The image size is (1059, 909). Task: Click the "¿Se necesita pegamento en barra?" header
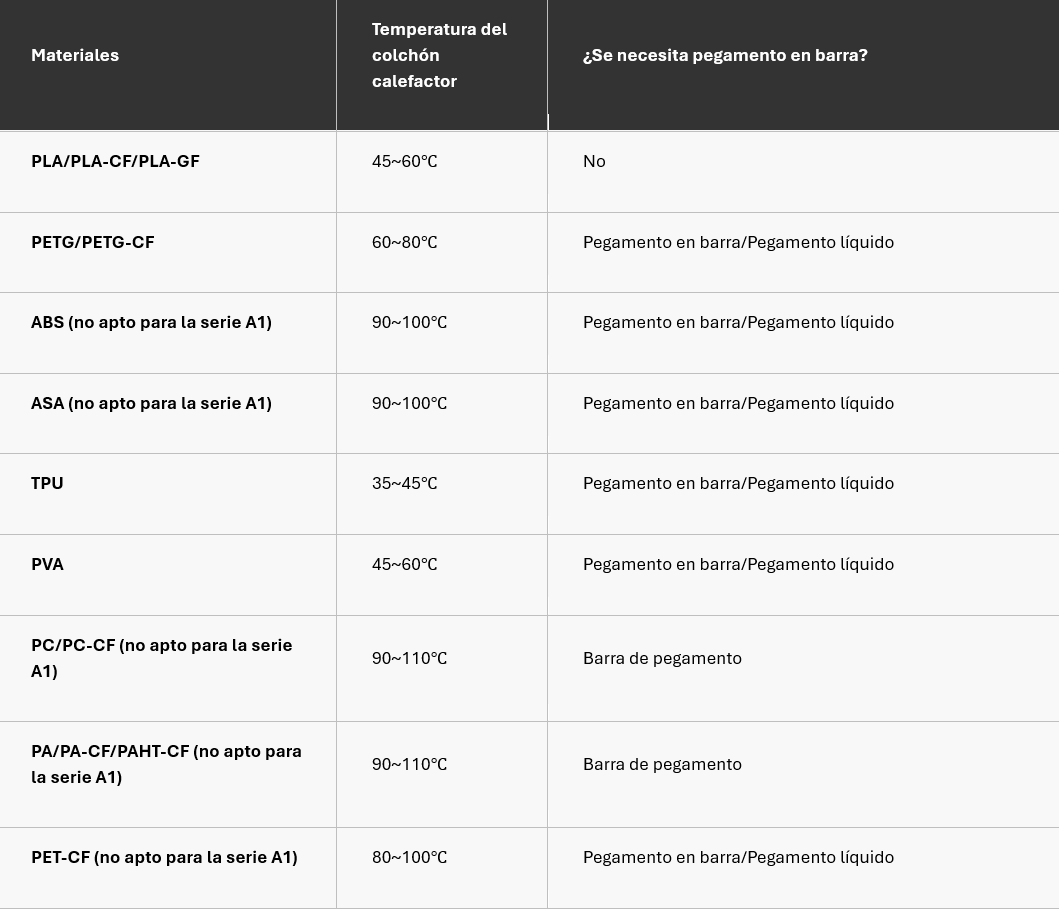[x=725, y=55]
